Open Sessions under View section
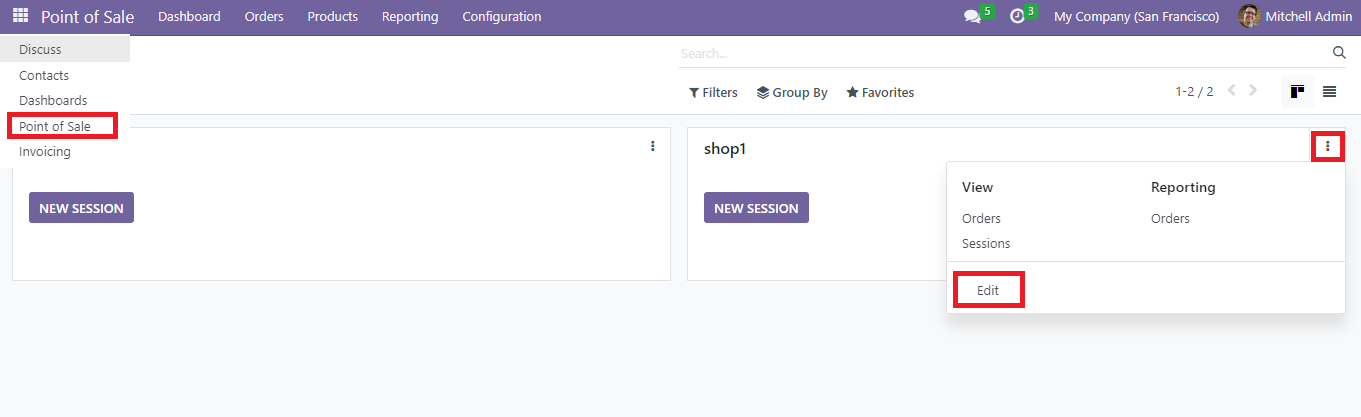 986,244
